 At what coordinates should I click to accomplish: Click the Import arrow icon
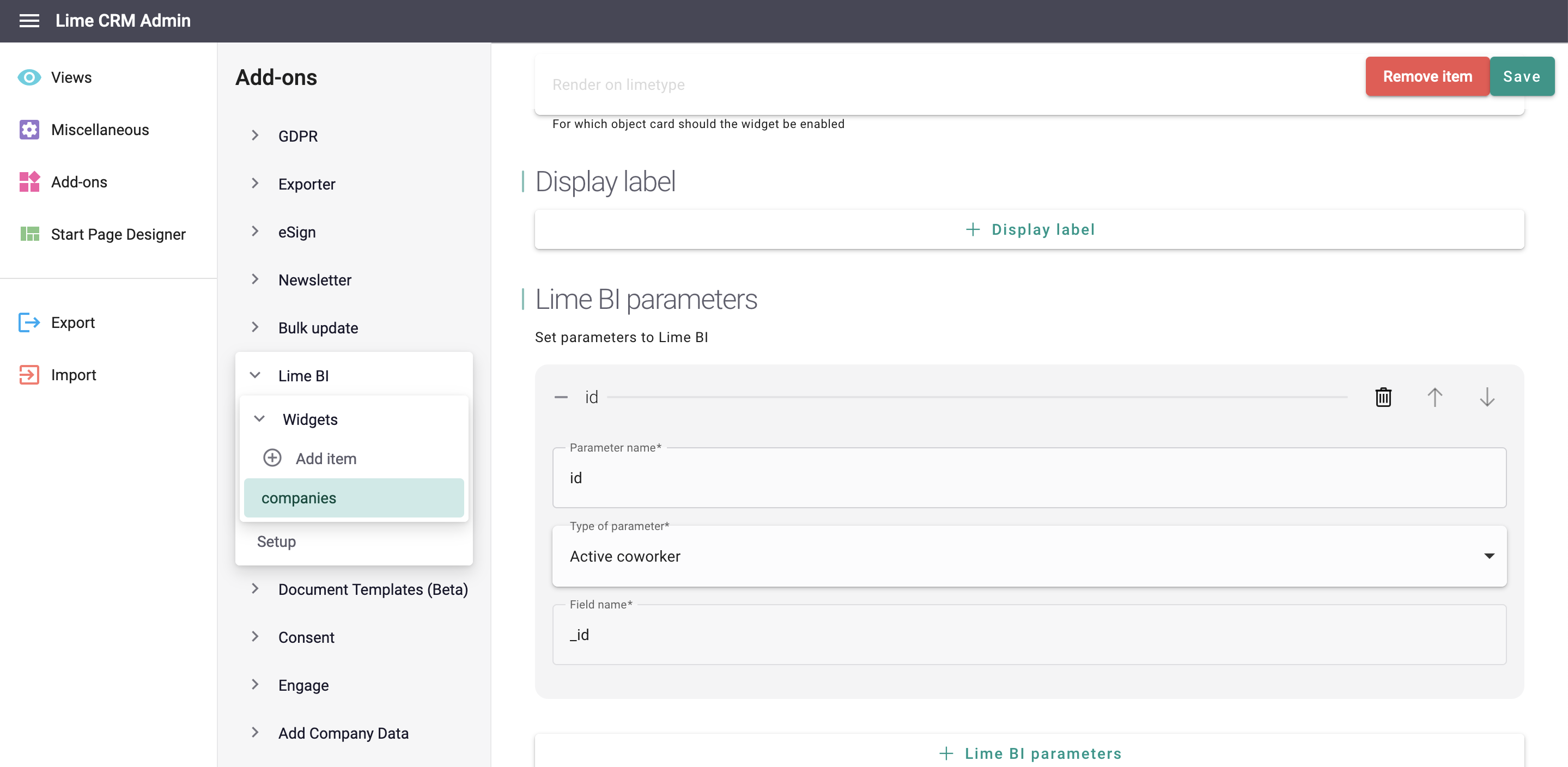coord(29,374)
